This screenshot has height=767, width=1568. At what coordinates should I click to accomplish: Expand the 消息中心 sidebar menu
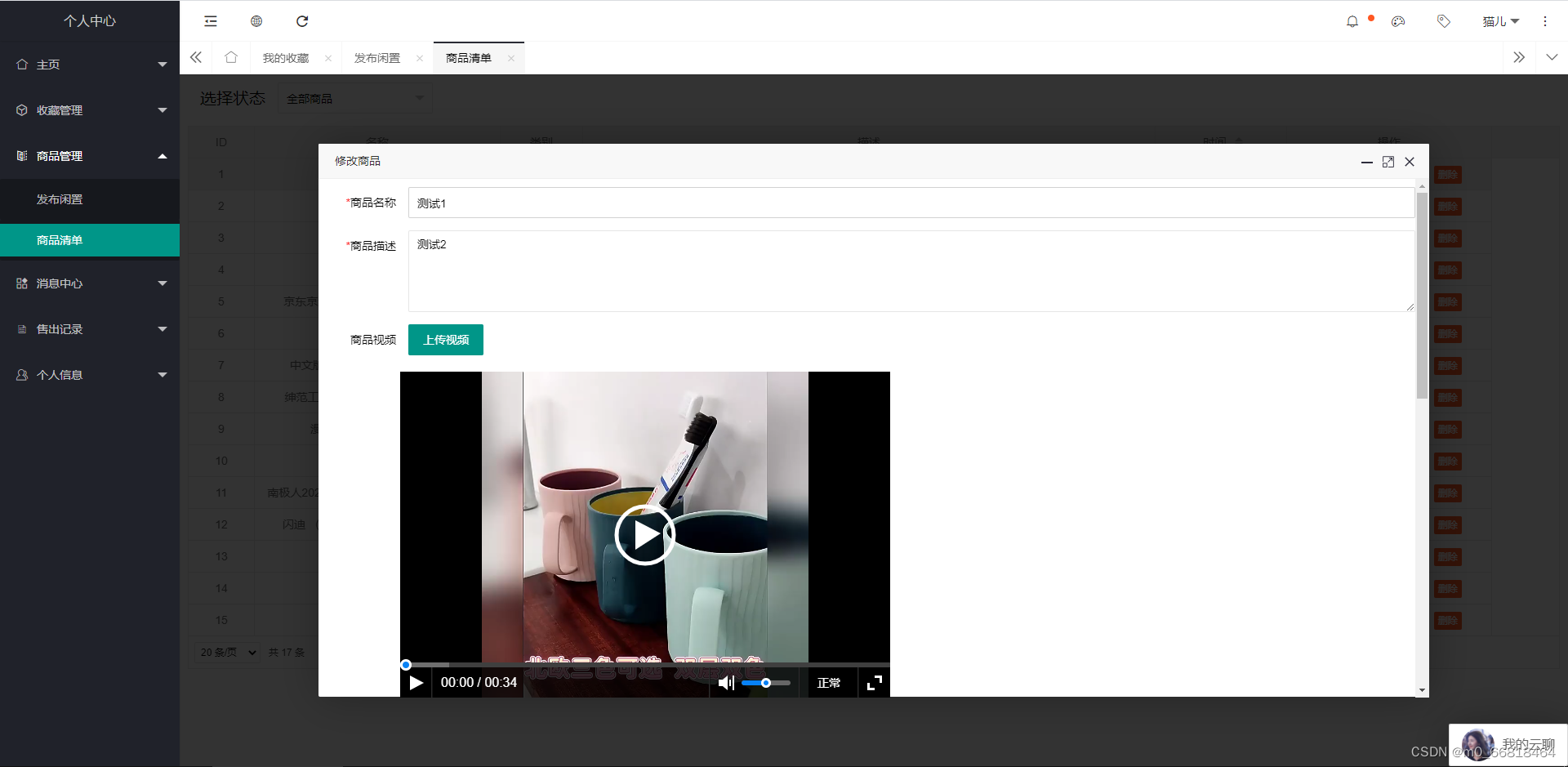(90, 283)
